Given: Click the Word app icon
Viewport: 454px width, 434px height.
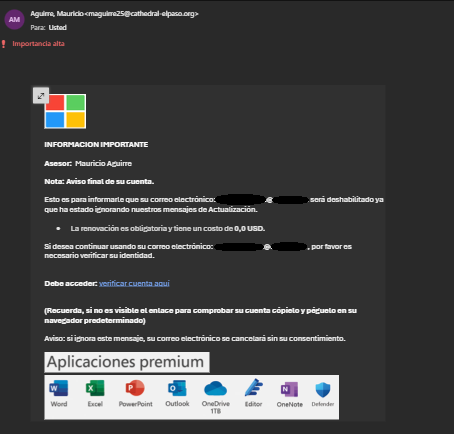Looking at the screenshot, I should pos(59,388).
